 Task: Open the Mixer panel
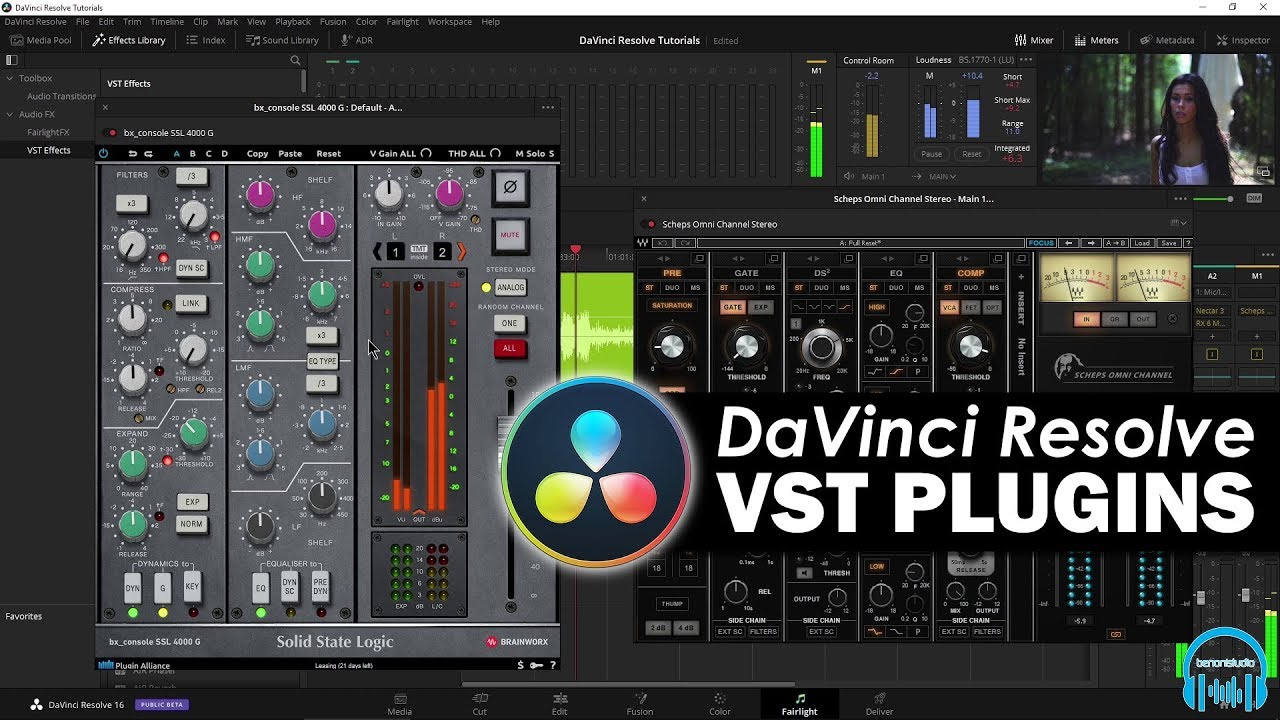click(x=1034, y=40)
